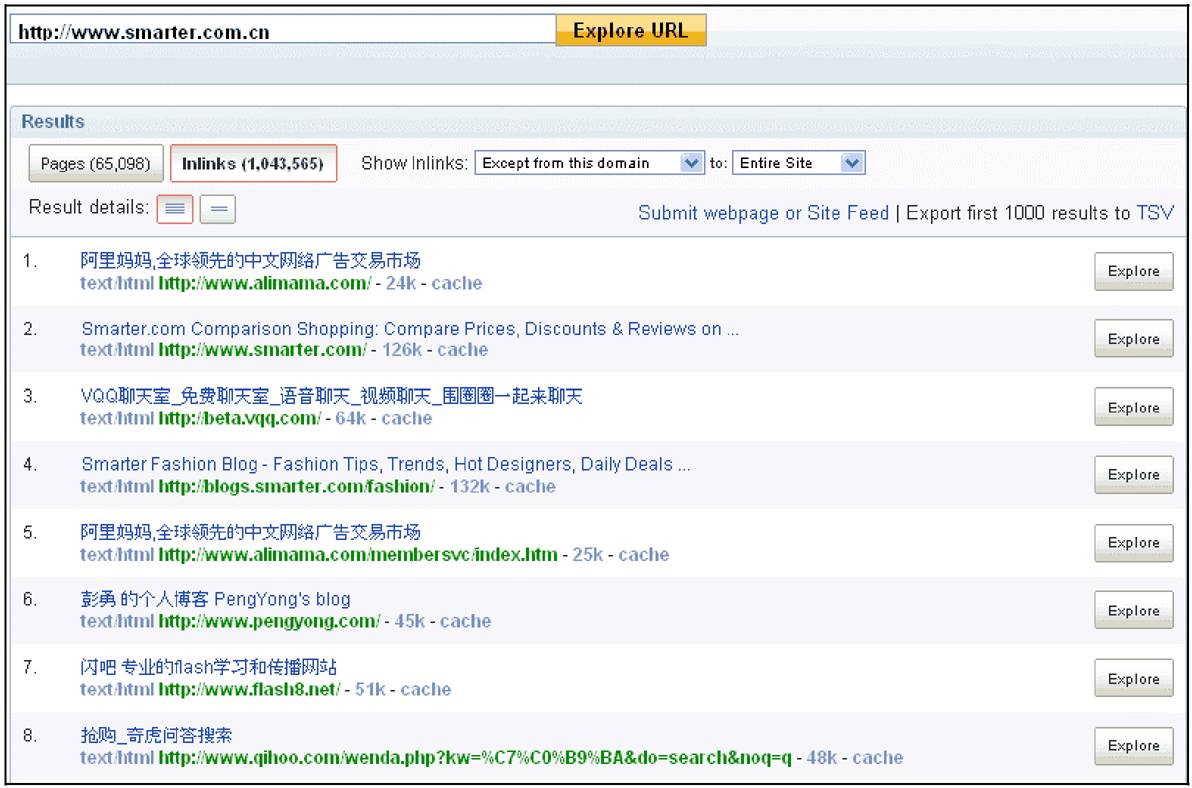Click the TSV export link

(x=1155, y=213)
